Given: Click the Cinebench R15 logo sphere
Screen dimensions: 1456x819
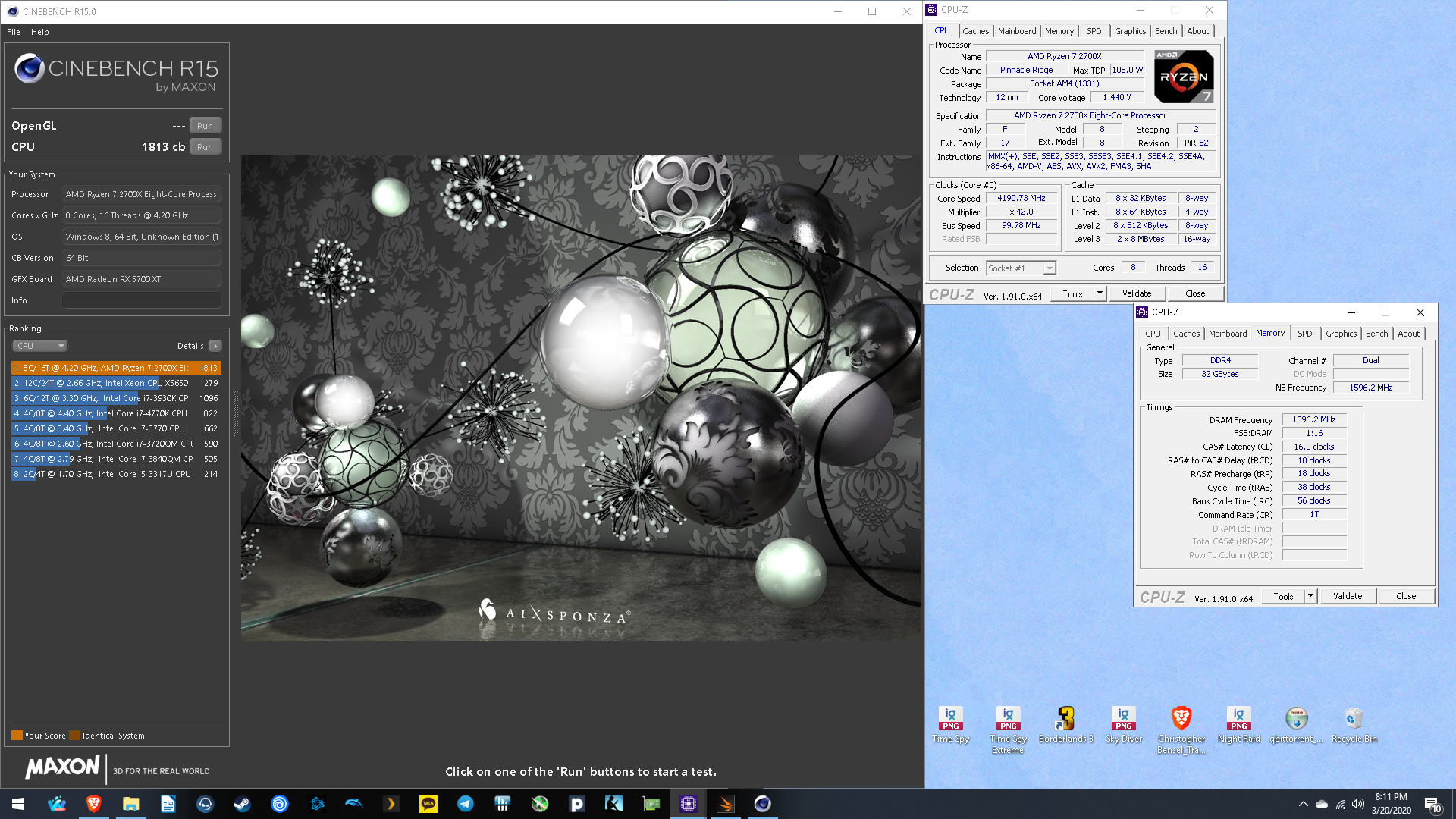Looking at the screenshot, I should 30,68.
